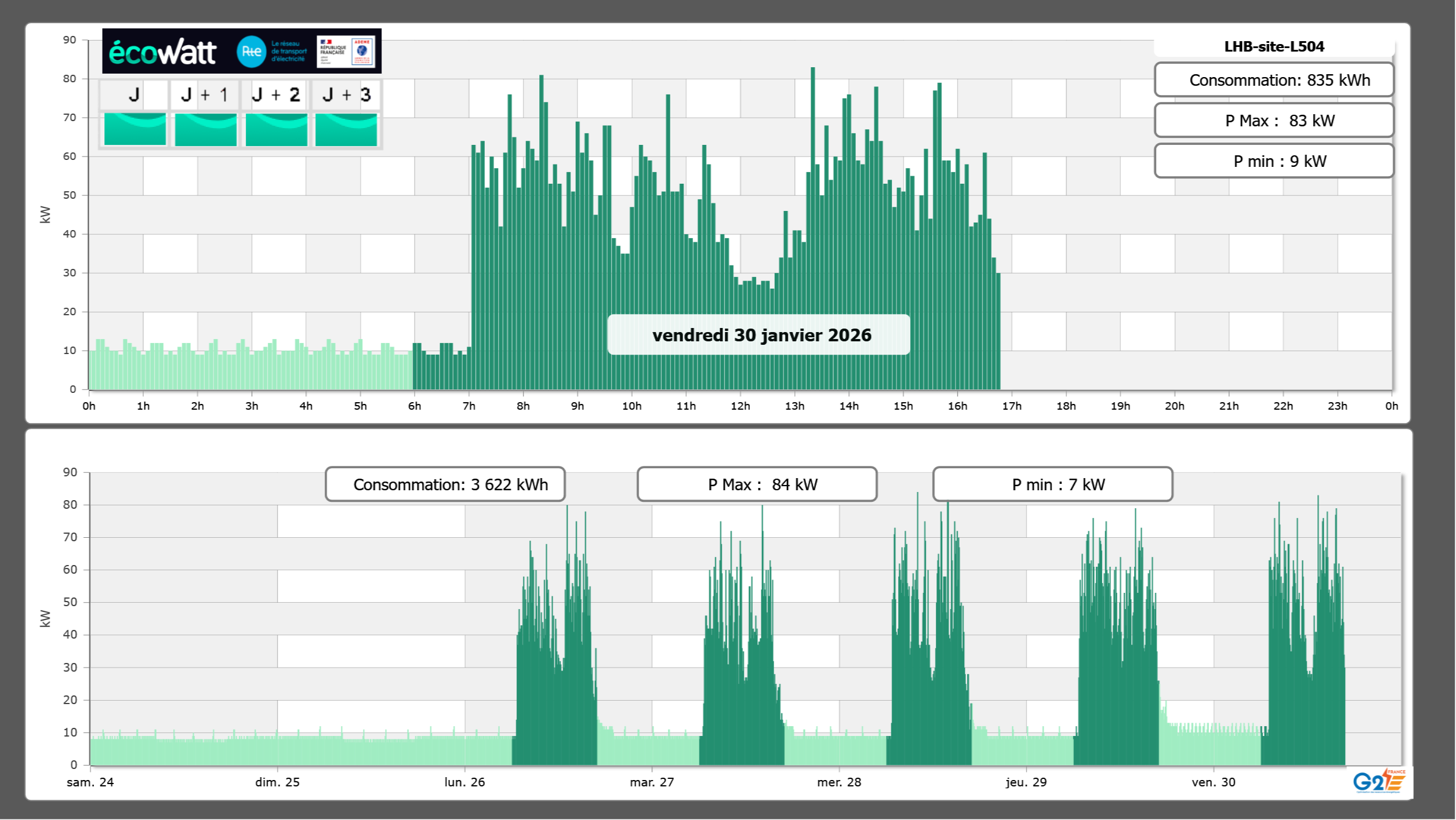Click the green signal under J + 2
The height and width of the screenshot is (820, 1456).
(x=276, y=129)
